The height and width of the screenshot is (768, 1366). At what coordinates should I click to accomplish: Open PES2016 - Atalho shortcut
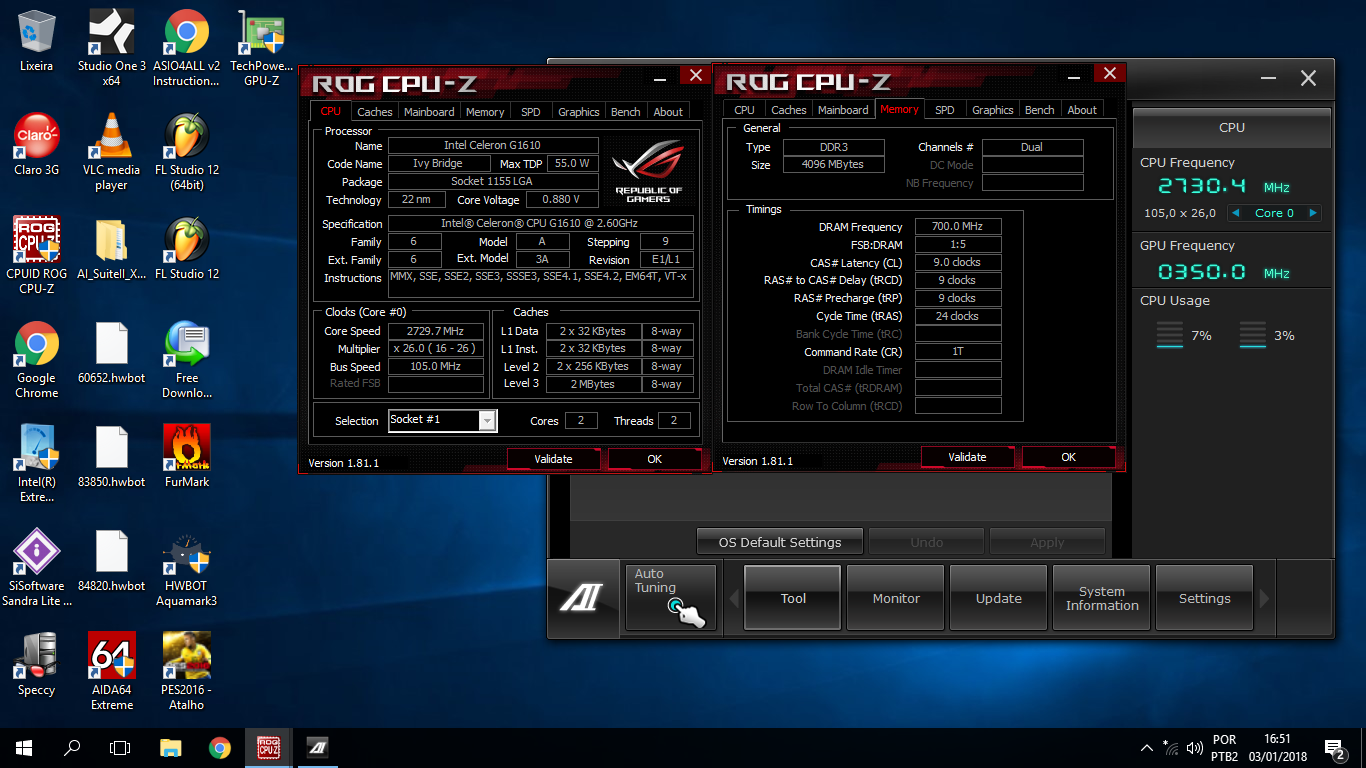[187, 671]
